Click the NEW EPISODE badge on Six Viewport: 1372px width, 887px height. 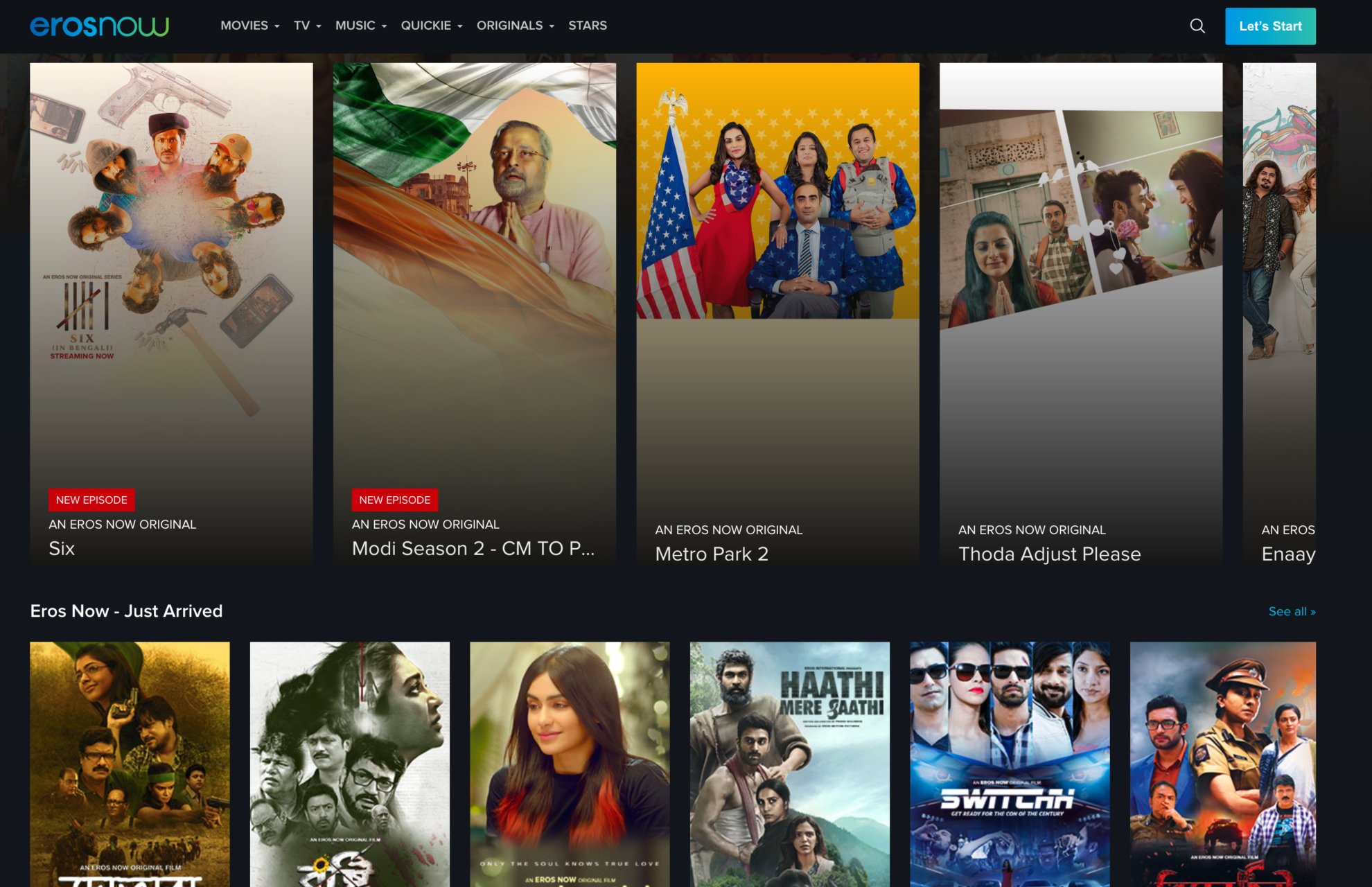(x=91, y=500)
